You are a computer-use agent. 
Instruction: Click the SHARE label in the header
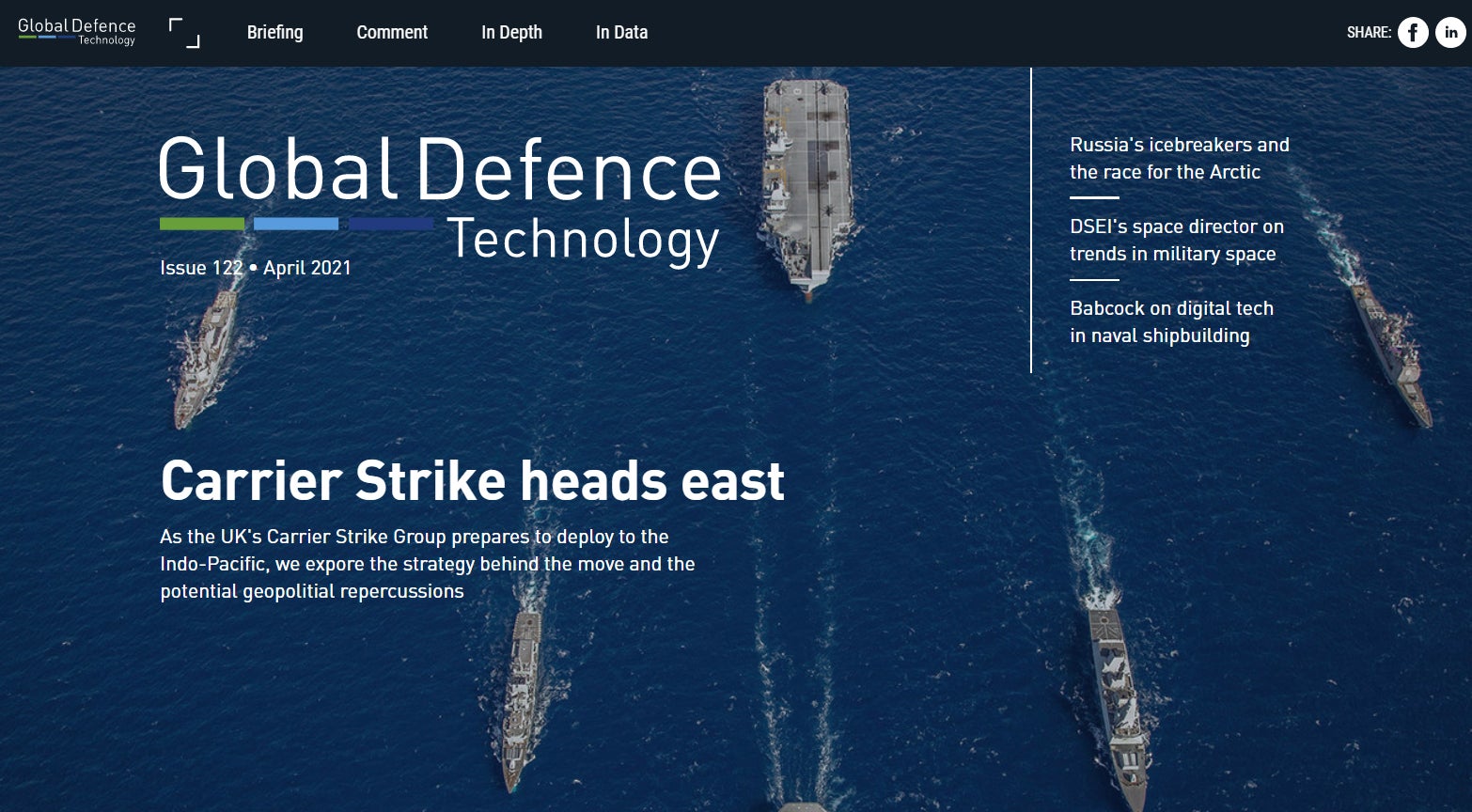point(1369,32)
